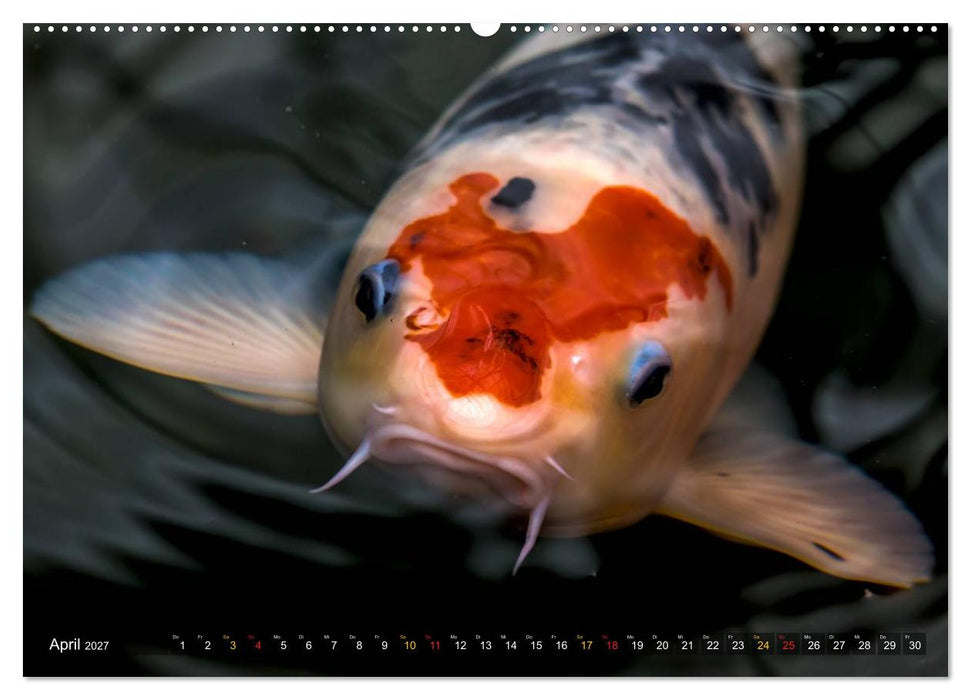Select day 7 in the calendar strip

click(334, 644)
